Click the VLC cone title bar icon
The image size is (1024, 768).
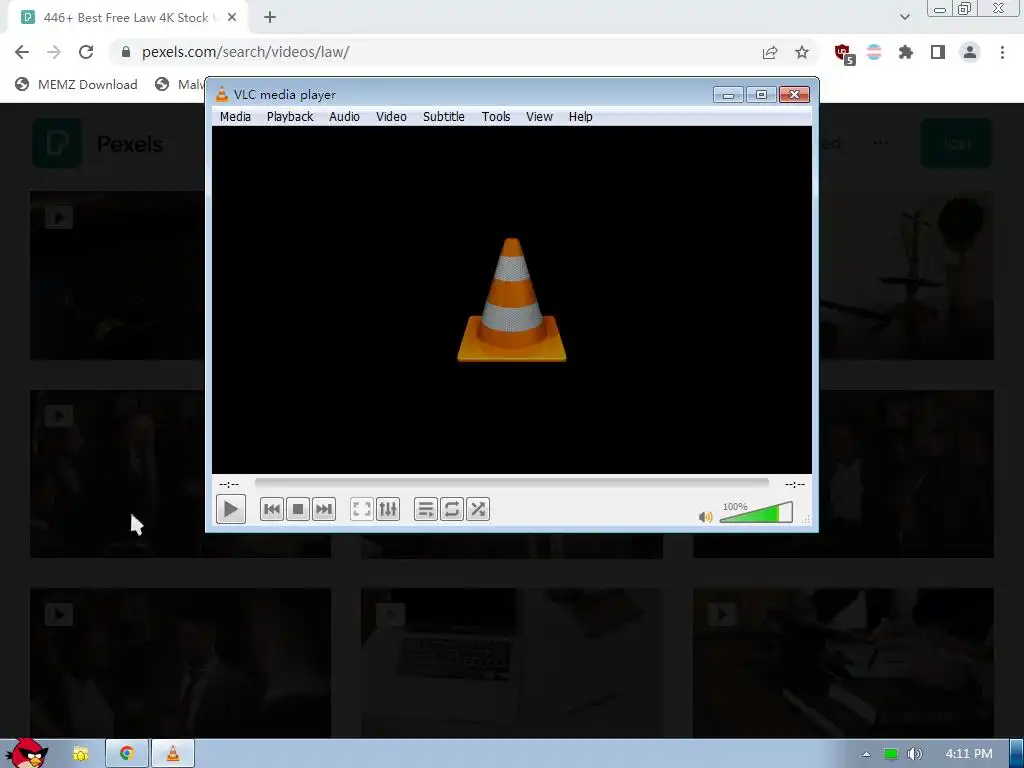222,95
